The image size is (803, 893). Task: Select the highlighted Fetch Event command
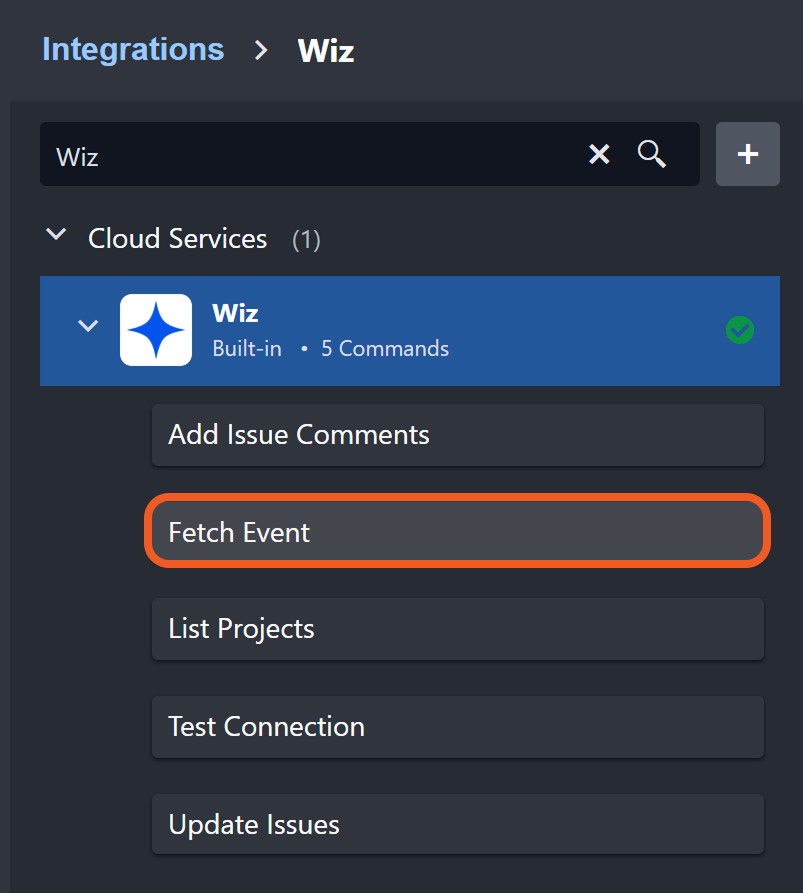pyautogui.click(x=457, y=532)
